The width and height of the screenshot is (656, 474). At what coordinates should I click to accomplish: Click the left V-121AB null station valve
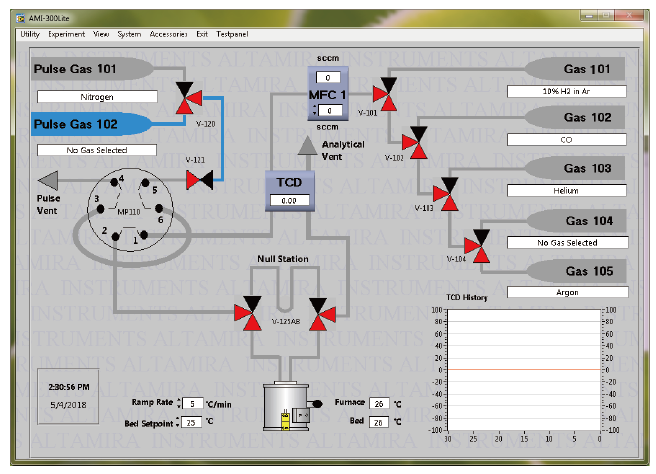click(x=247, y=313)
